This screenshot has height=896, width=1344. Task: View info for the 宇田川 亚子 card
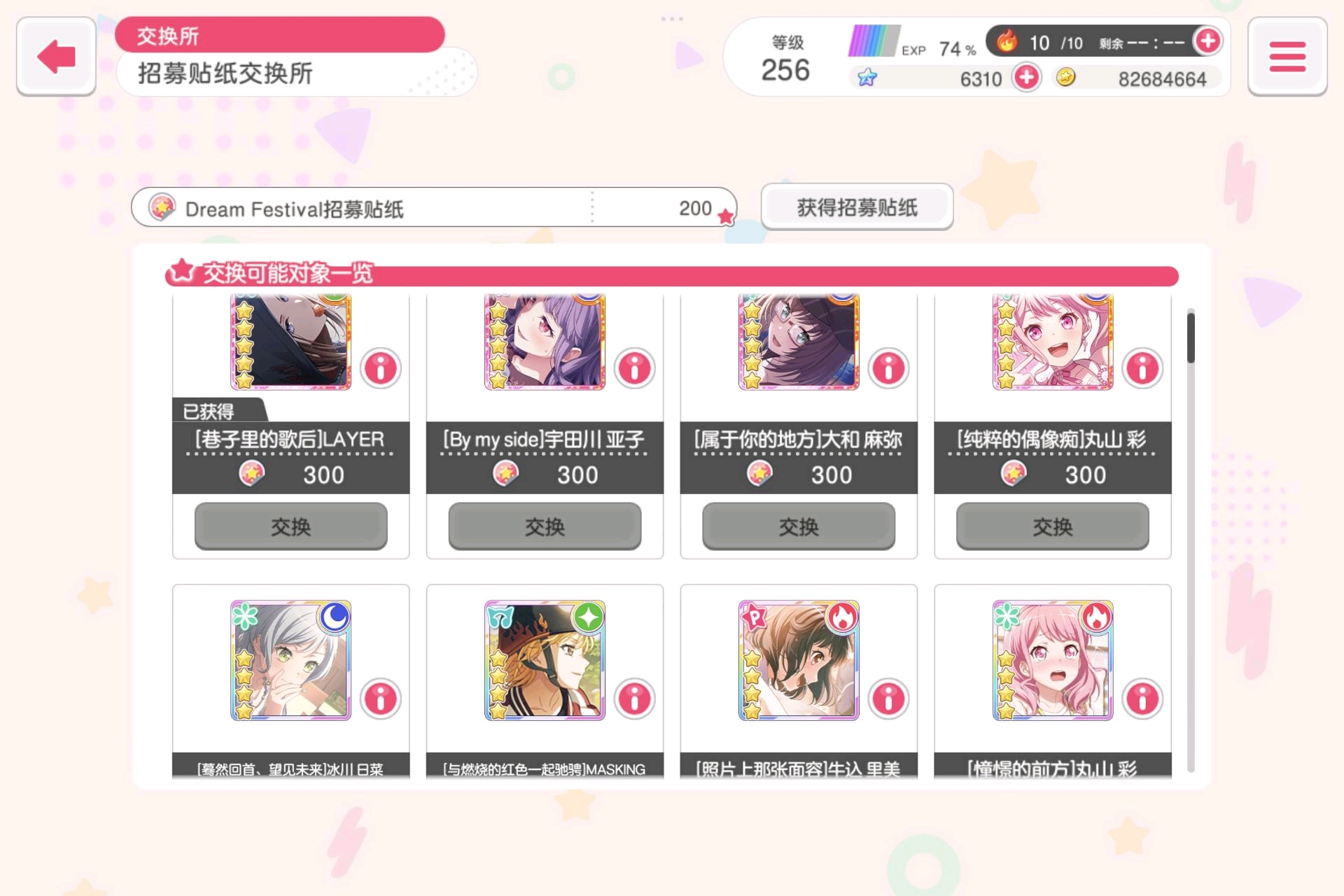click(x=635, y=367)
